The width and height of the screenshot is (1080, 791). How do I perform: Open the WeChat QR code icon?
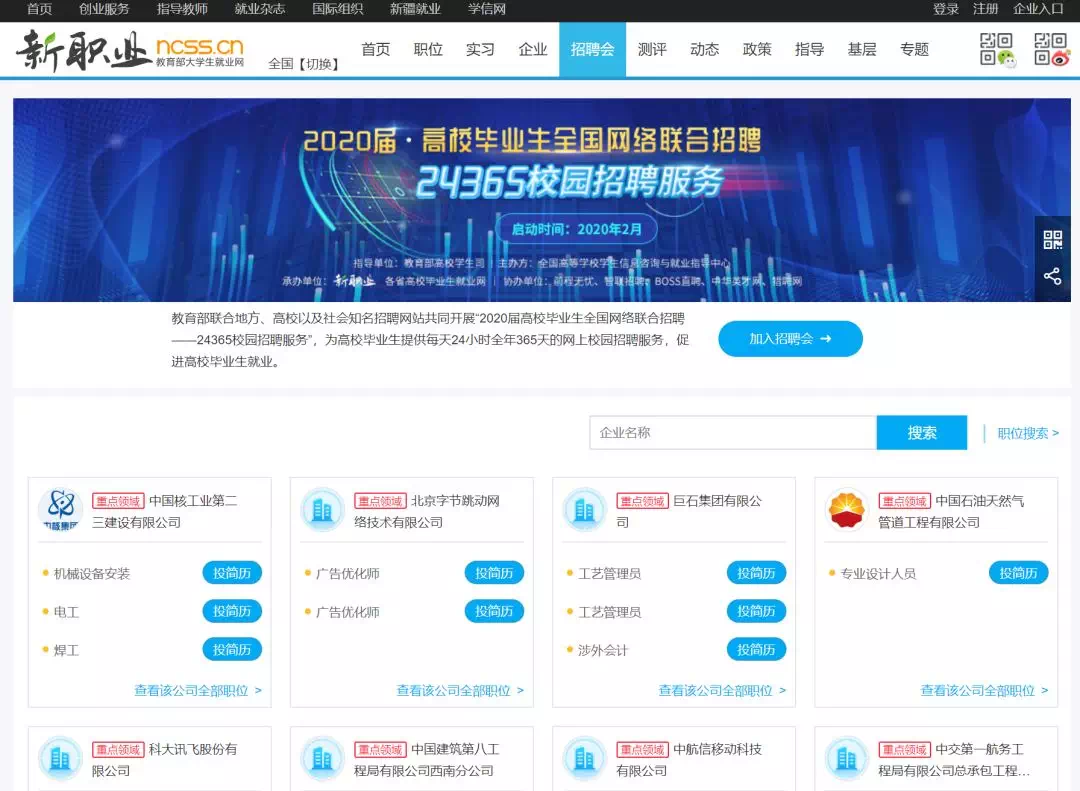(x=998, y=50)
